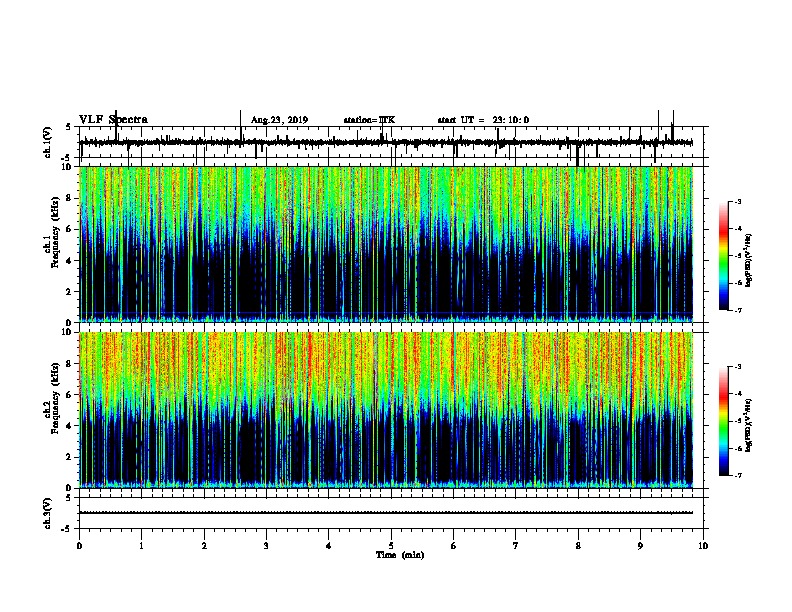This screenshot has height=612, width=792.
Task: Click time axis tick label "5"
Action: point(391,546)
